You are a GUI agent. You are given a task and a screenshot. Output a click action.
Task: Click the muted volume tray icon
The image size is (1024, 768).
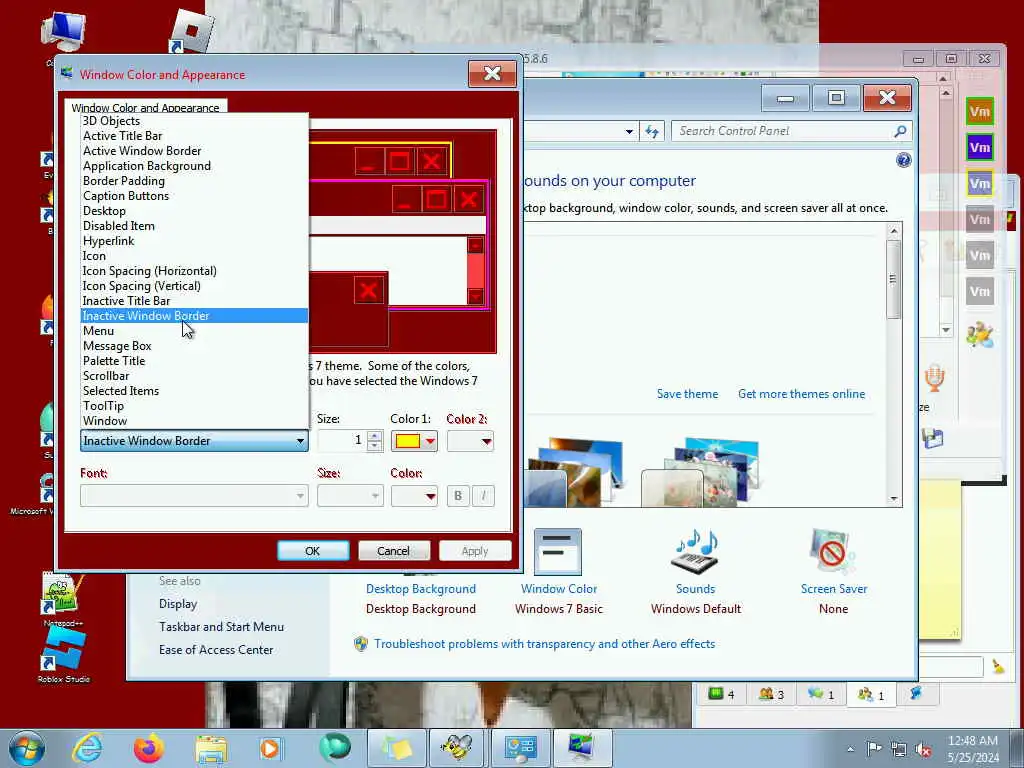923,749
